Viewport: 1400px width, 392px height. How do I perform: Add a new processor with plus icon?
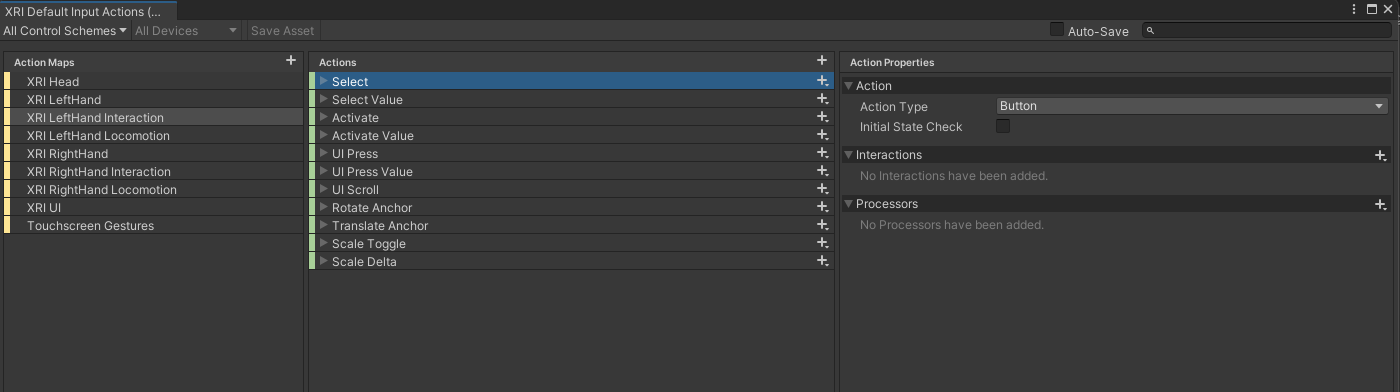click(x=1380, y=204)
